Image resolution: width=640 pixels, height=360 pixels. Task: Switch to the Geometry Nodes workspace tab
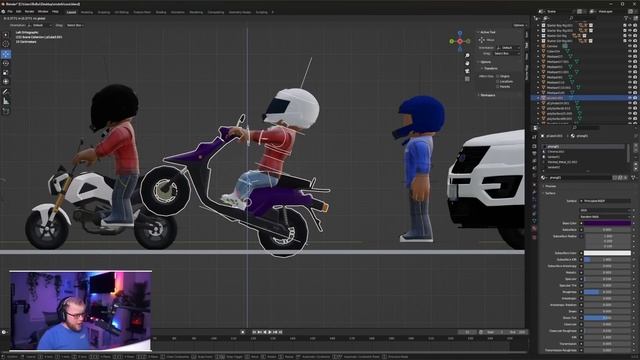pyautogui.click(x=240, y=12)
